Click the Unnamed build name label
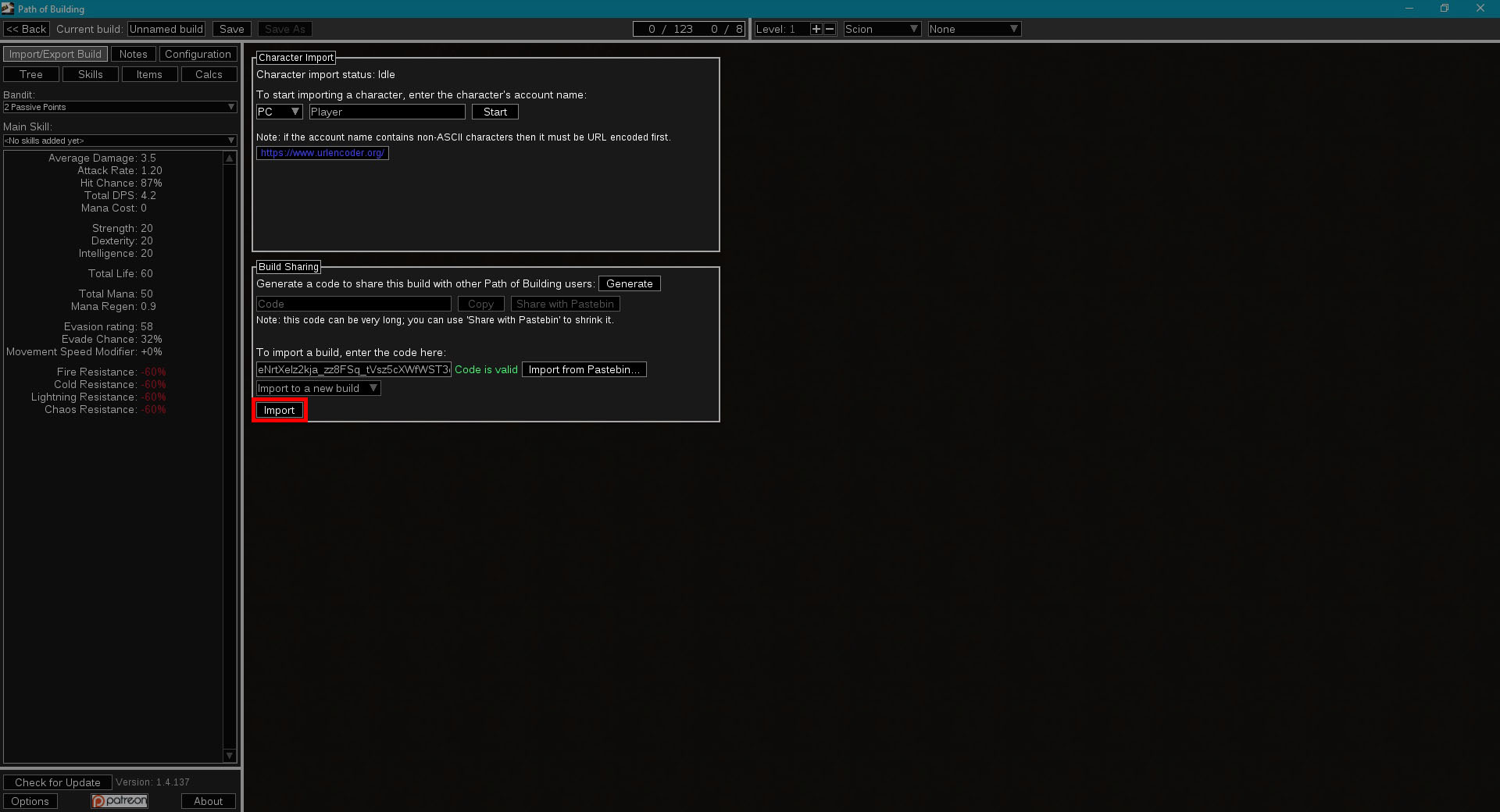 (166, 29)
